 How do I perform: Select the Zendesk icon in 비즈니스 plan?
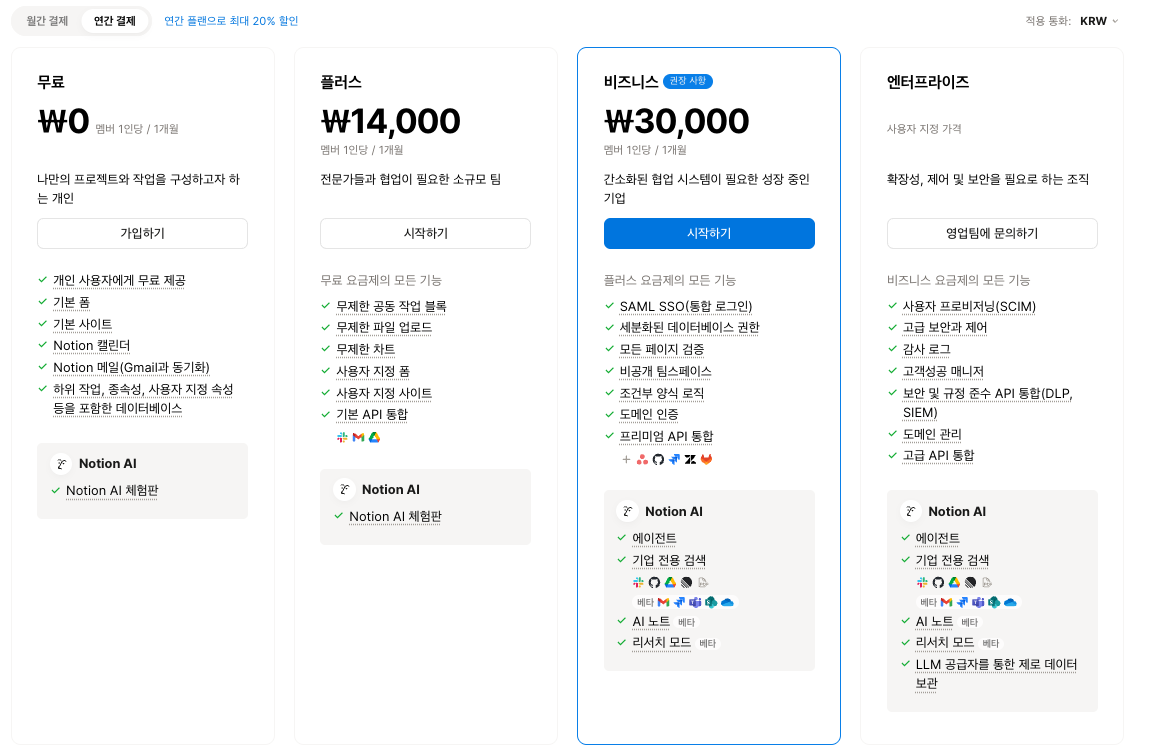click(x=691, y=459)
